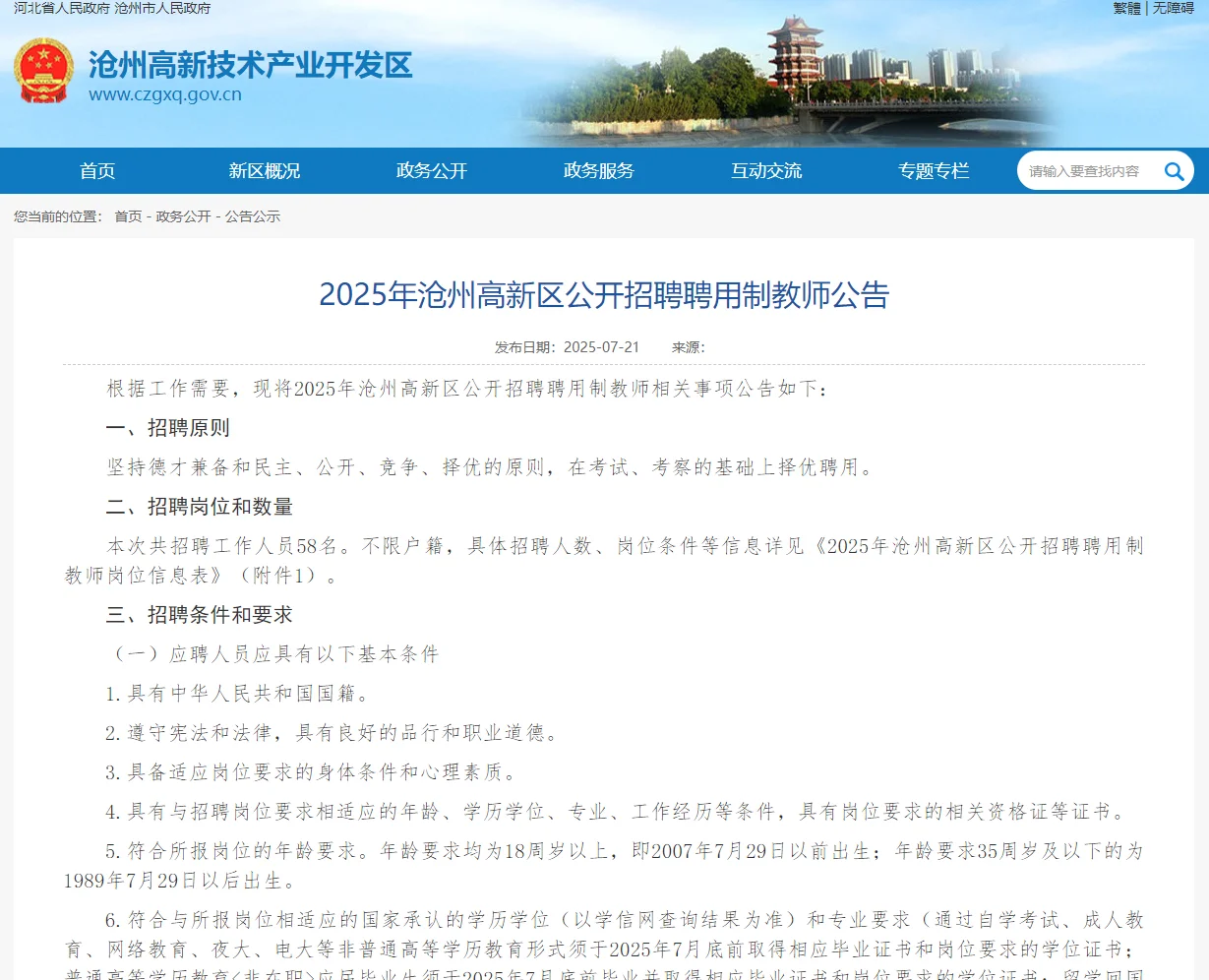Click breadcrumb link 首页
Viewport: 1209px width, 980px height.
click(x=128, y=216)
